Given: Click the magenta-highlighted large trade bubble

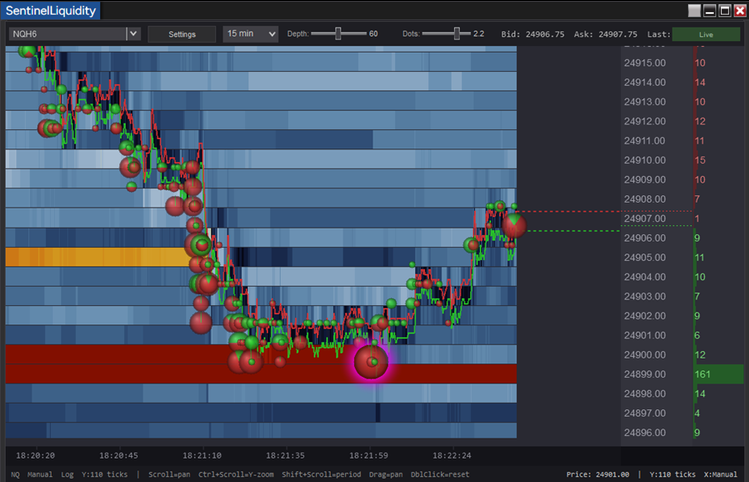Looking at the screenshot, I should click(371, 362).
